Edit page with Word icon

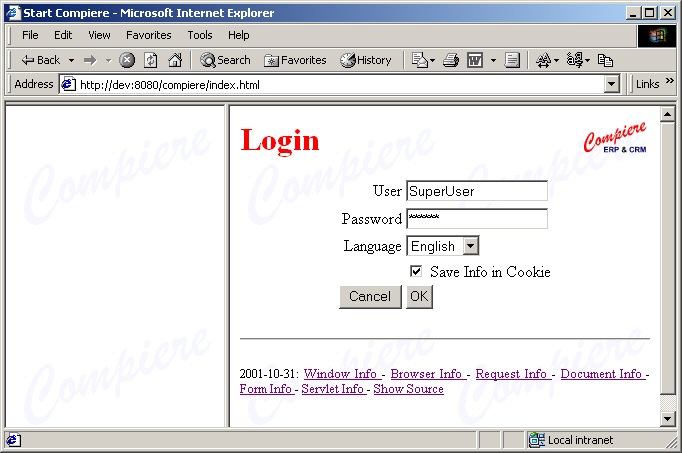click(475, 60)
